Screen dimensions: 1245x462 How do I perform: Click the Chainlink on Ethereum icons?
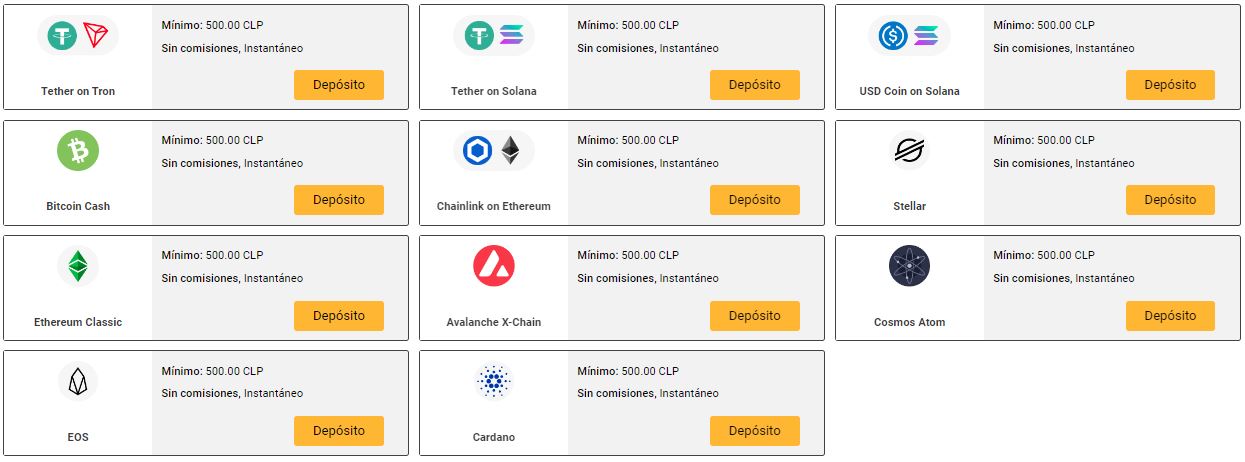pos(493,151)
